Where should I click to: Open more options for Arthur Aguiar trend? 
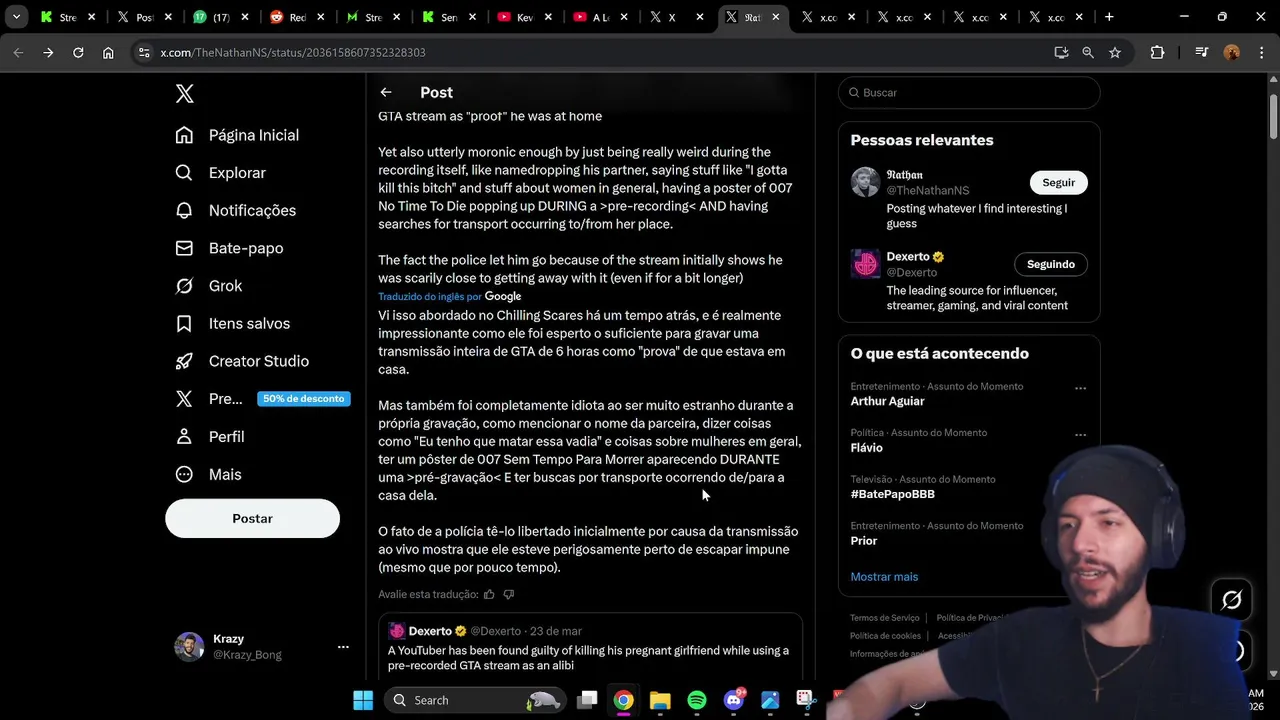click(1080, 388)
